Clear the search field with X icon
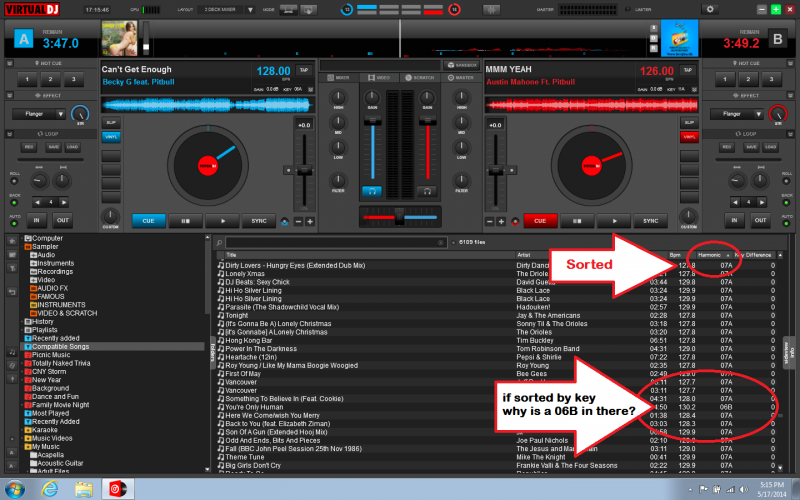The image size is (800, 500). pyautogui.click(x=441, y=243)
